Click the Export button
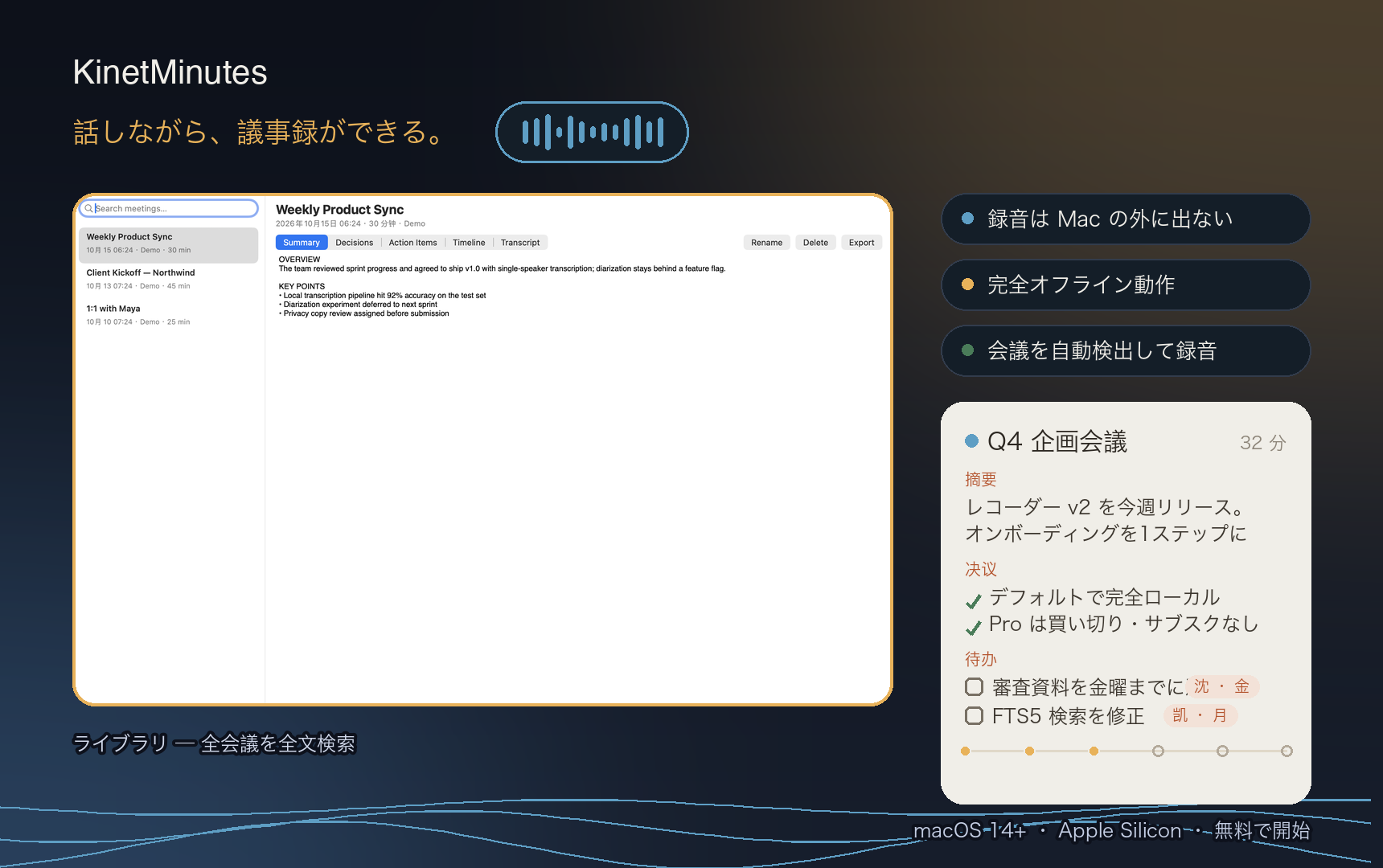 click(861, 242)
